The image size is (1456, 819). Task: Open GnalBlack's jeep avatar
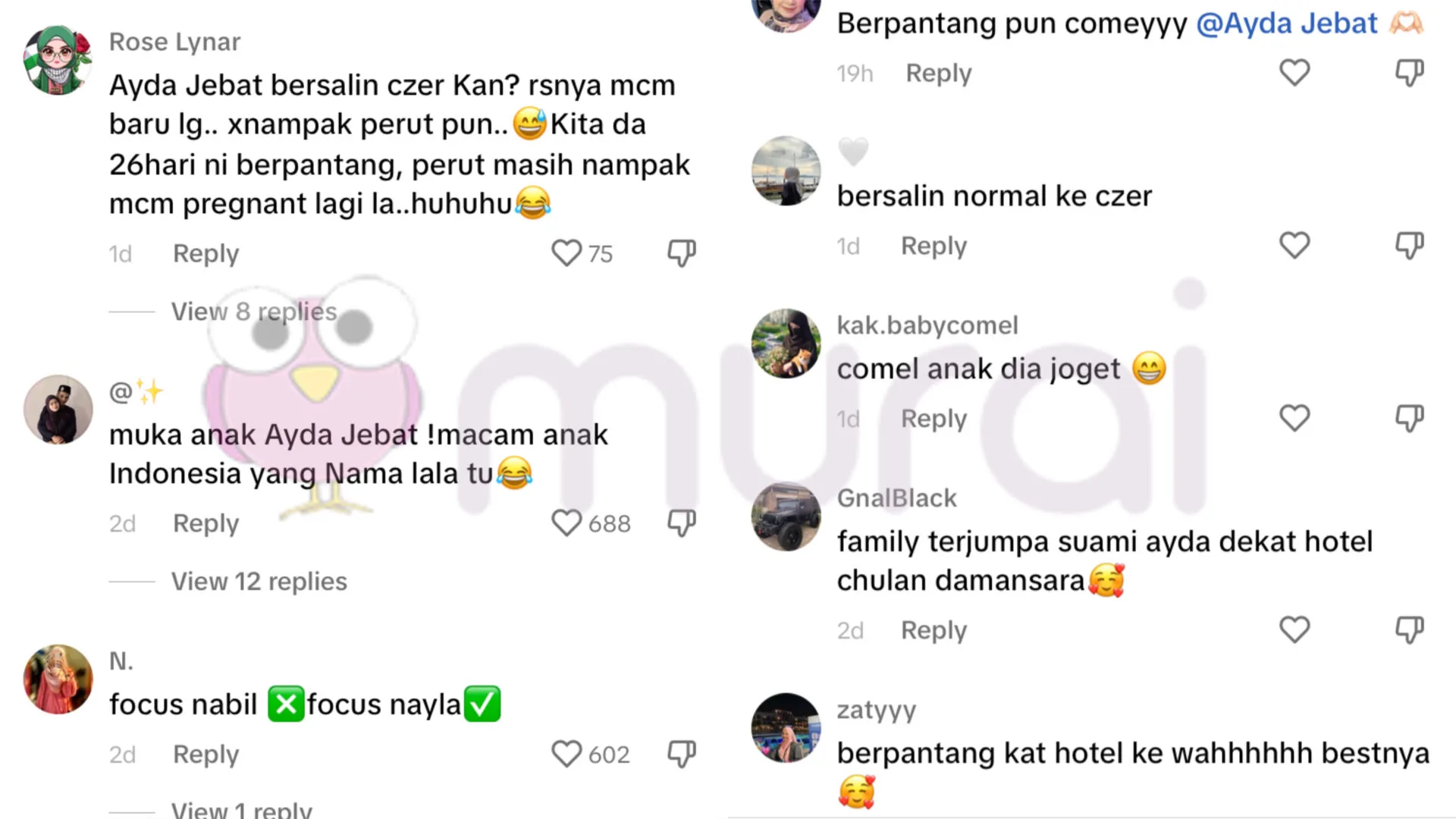click(786, 516)
